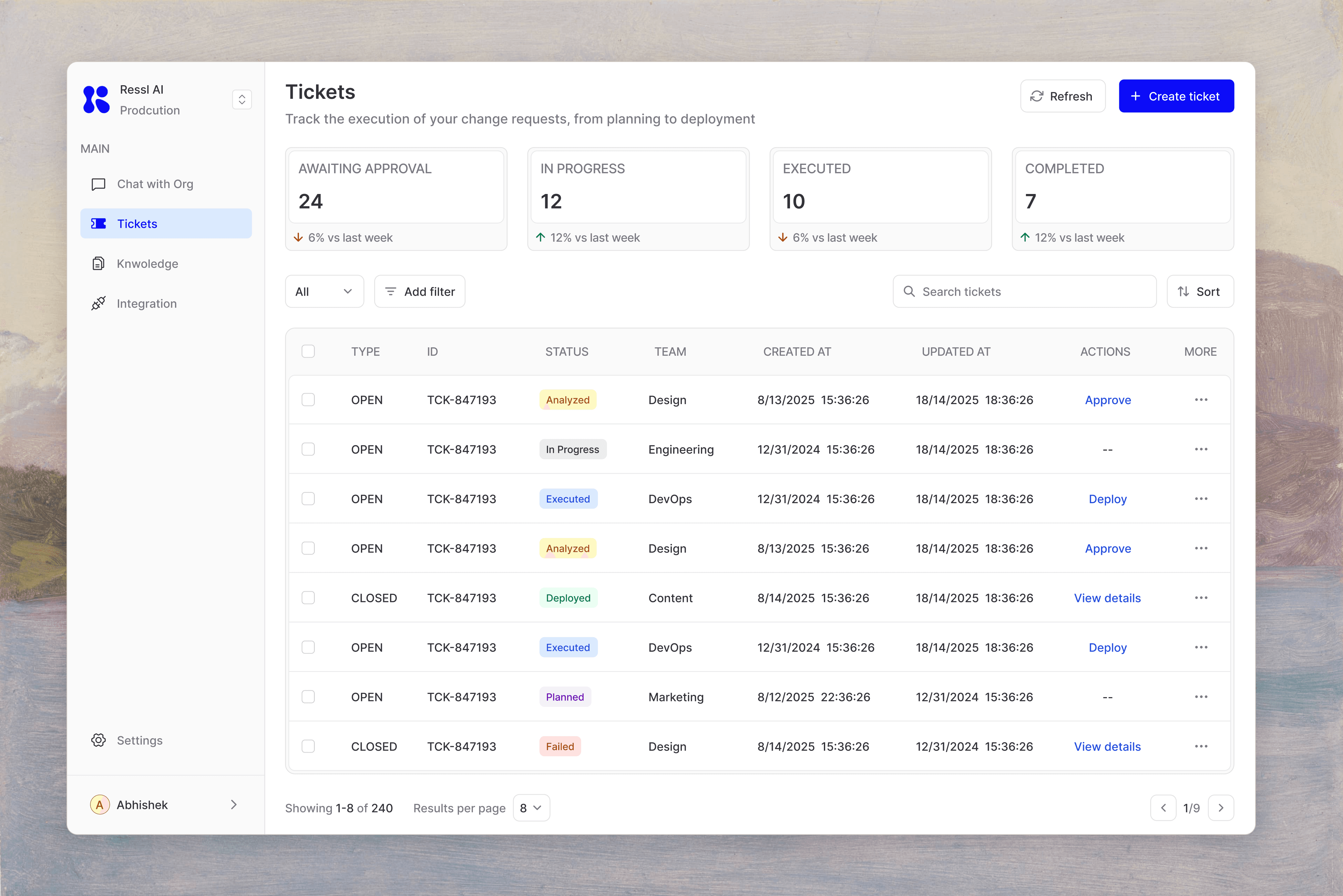Screen dimensions: 1343x896
Task: Go to next page using right arrow
Action: click(x=1221, y=808)
